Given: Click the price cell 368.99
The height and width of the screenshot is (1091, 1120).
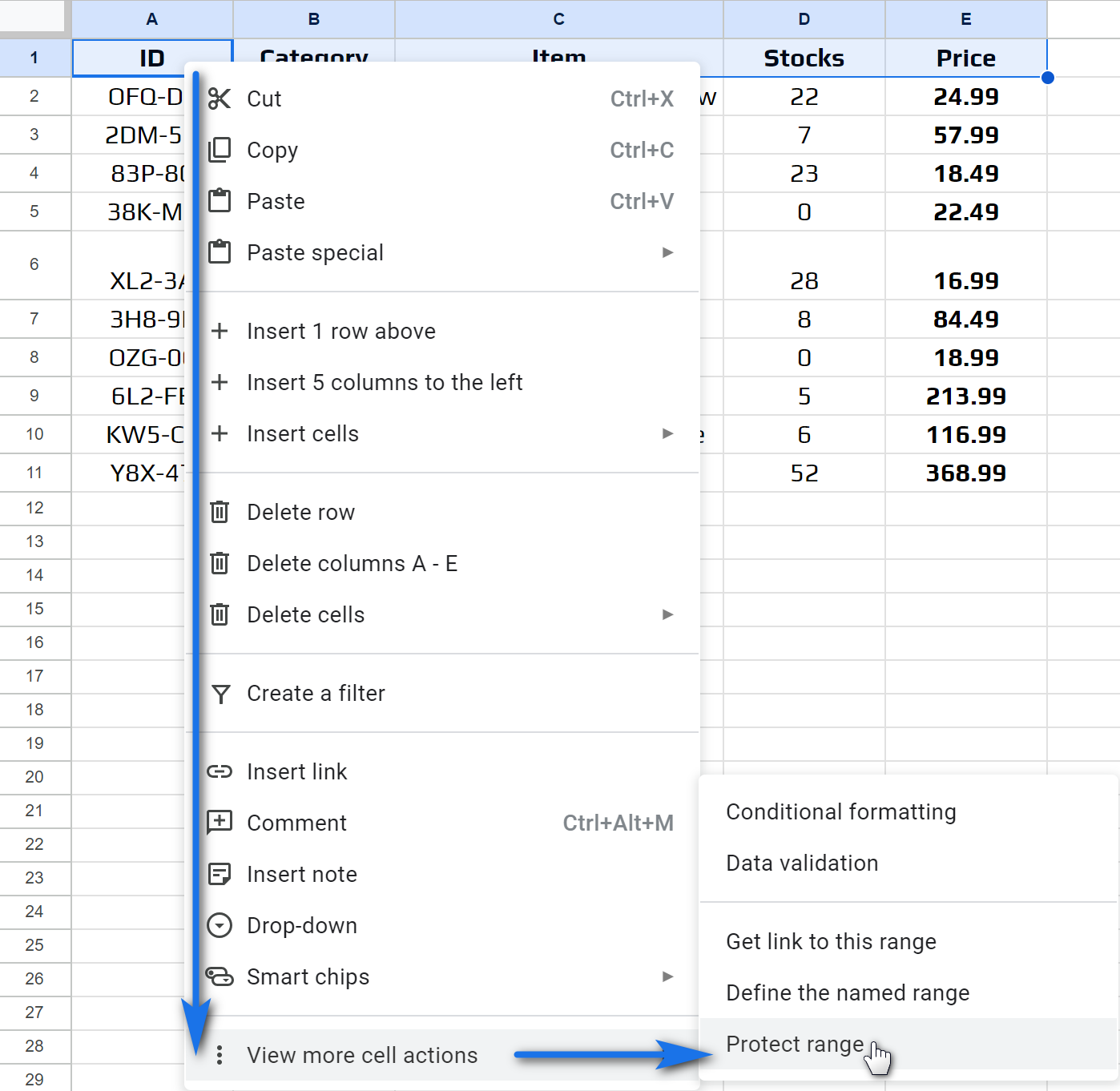Looking at the screenshot, I should click(966, 473).
